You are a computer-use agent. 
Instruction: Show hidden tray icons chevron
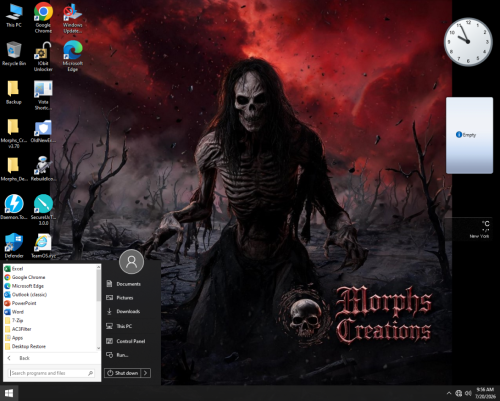pos(449,393)
